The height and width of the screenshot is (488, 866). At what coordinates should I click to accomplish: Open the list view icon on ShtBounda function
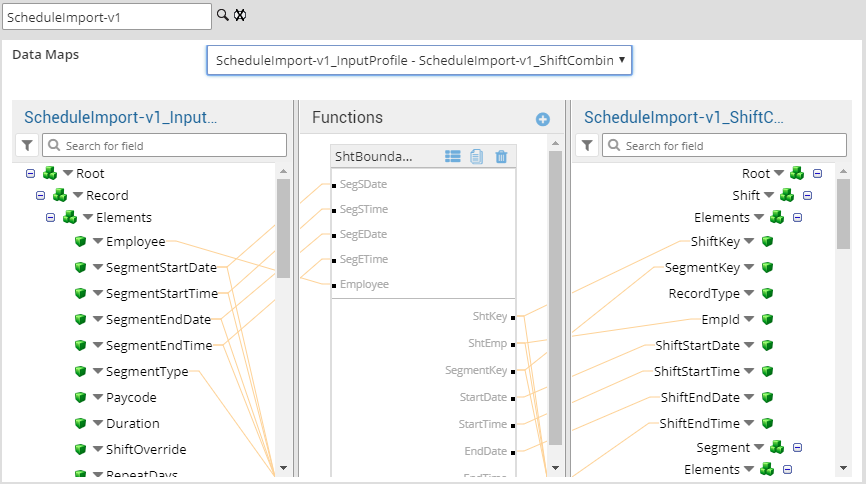point(453,156)
